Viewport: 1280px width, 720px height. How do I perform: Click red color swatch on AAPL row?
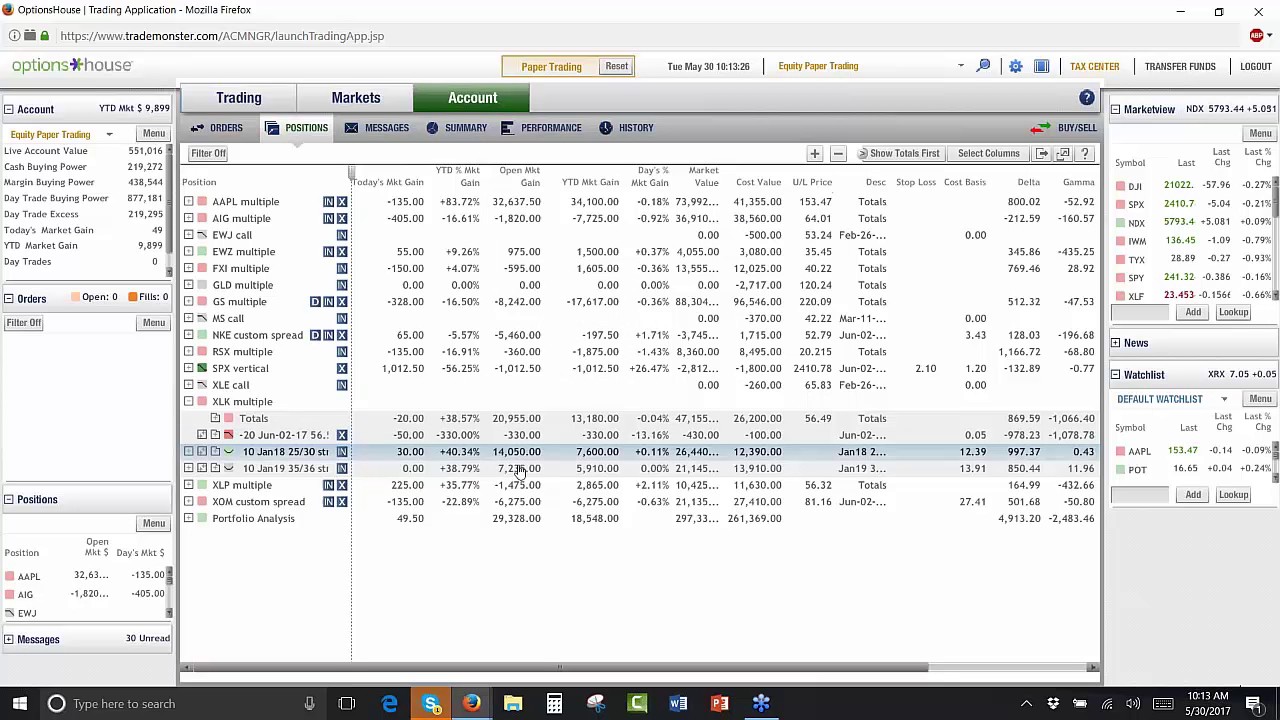coord(202,202)
